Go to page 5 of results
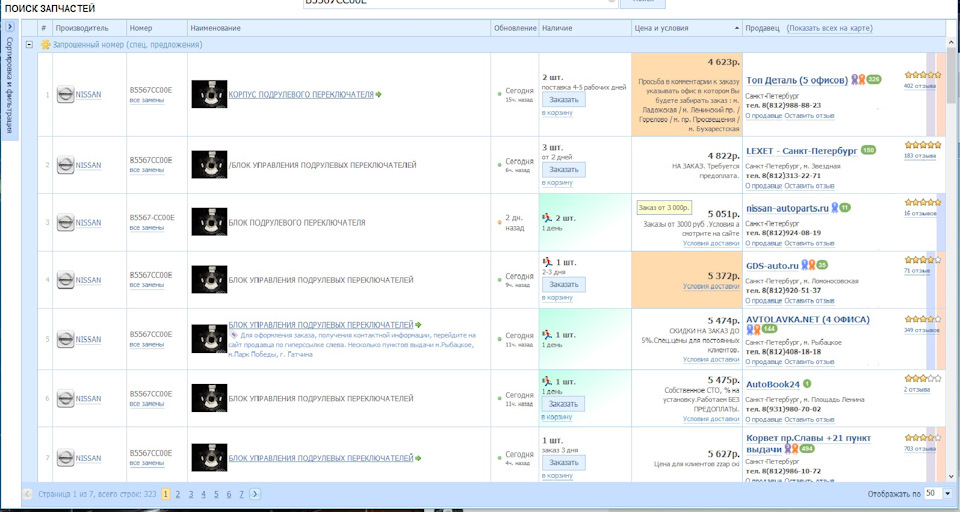 216,494
